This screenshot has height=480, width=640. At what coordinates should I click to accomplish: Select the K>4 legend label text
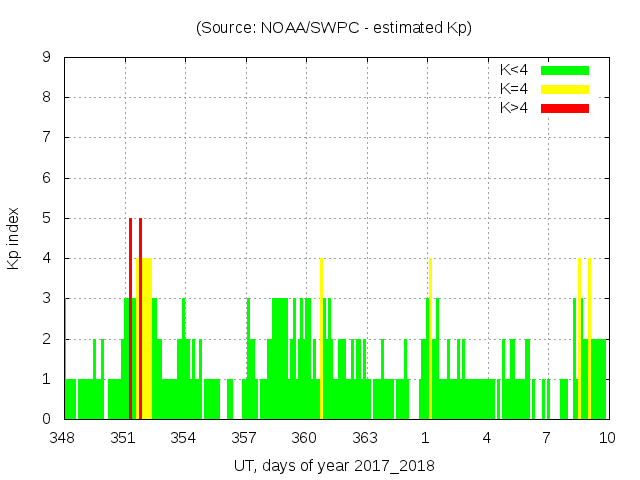pos(515,107)
